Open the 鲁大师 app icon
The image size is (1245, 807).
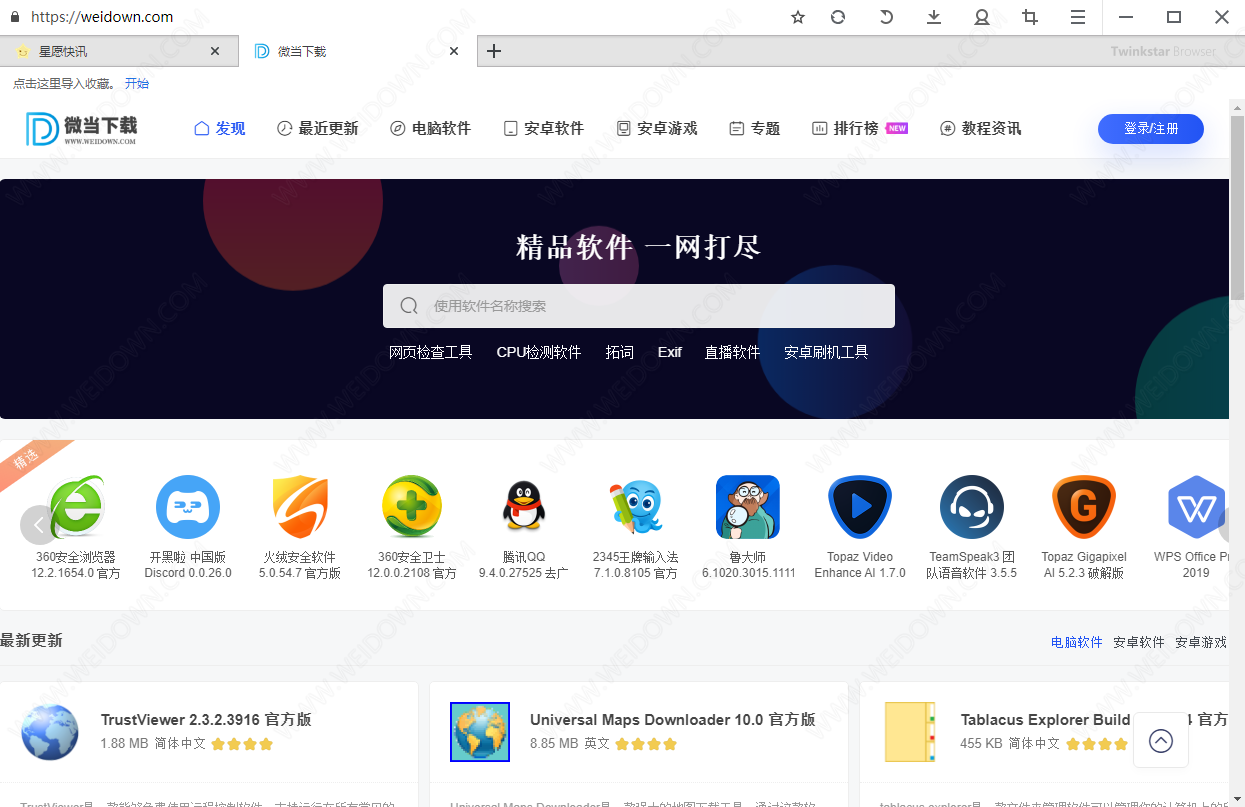click(747, 507)
